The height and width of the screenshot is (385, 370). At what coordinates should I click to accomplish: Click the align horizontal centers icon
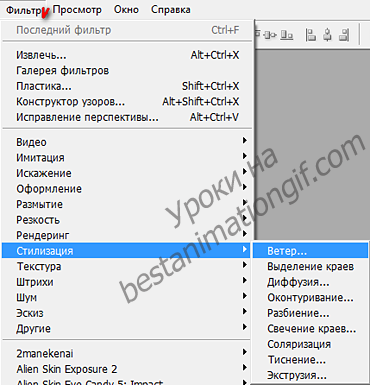click(327, 35)
